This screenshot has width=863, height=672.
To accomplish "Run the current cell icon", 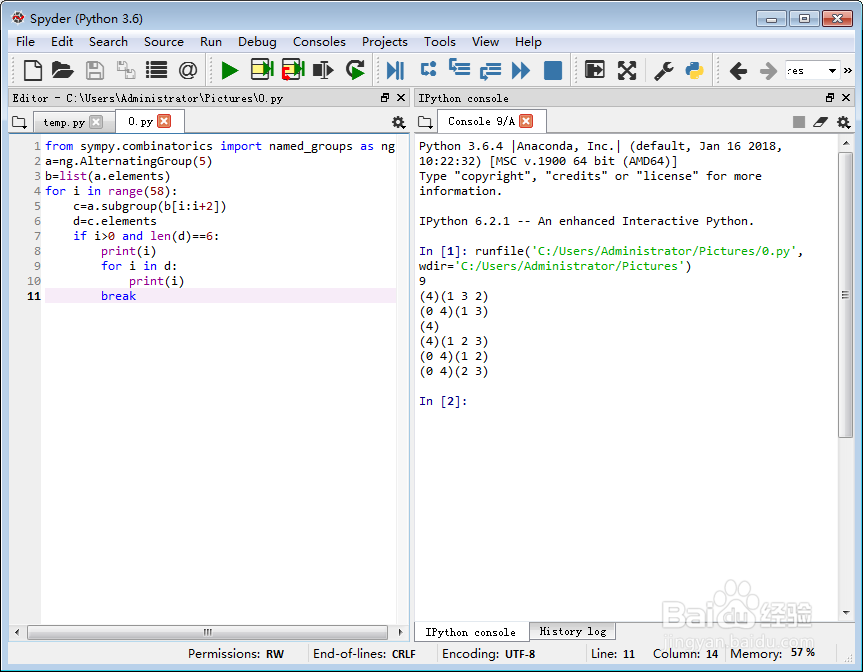I will point(262,70).
